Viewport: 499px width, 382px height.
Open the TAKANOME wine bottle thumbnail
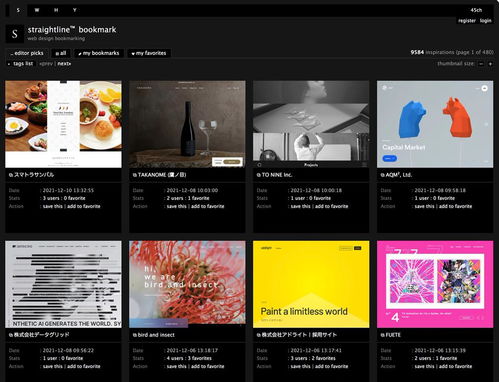click(187, 124)
